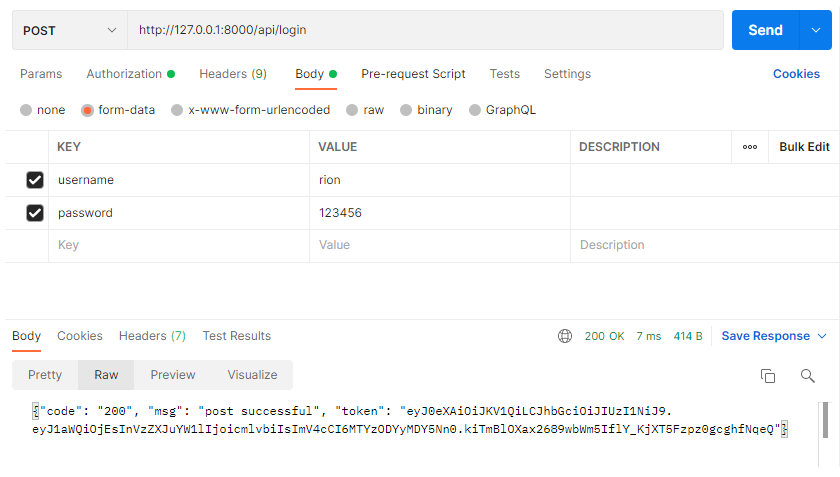Open the Cookies link
The width and height of the screenshot is (840, 477).
(x=796, y=74)
